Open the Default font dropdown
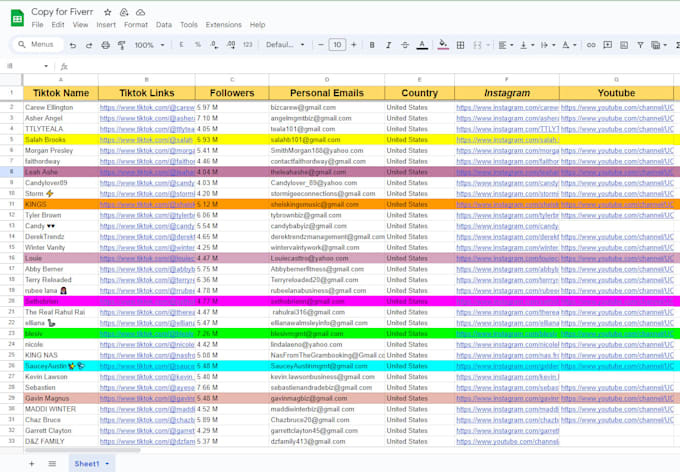Viewport: 680px width, 472px height. pos(285,45)
